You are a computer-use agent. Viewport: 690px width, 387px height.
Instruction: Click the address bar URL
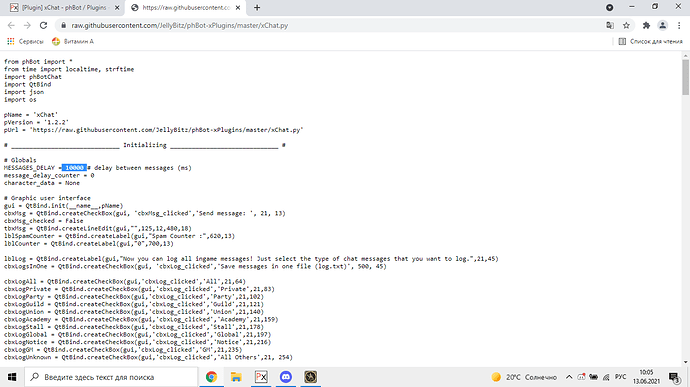(x=180, y=26)
